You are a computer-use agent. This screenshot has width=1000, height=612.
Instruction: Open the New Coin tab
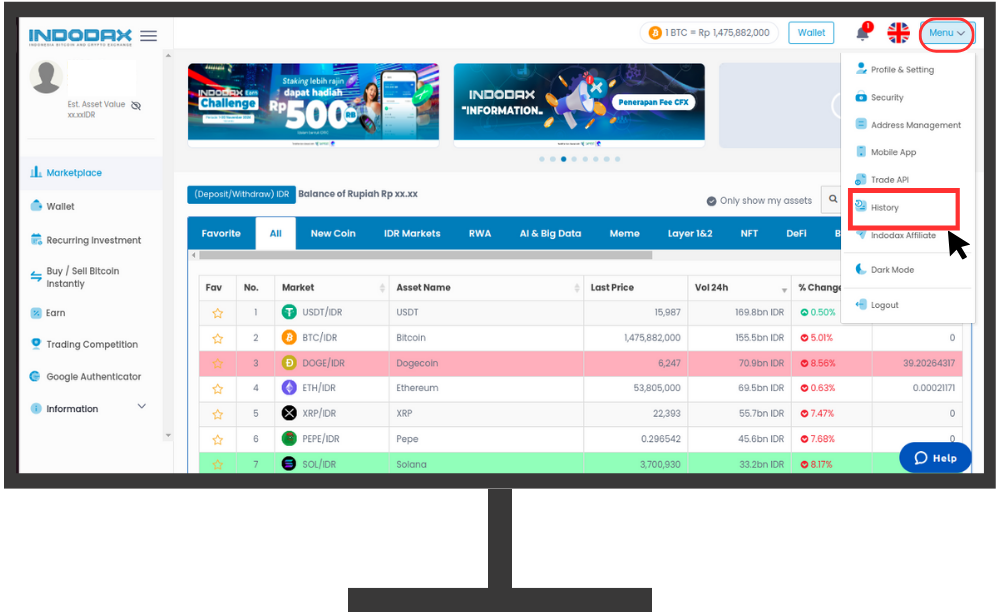333,233
